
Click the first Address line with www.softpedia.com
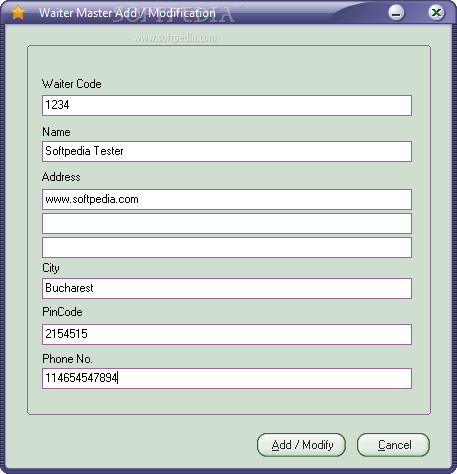coord(227,199)
